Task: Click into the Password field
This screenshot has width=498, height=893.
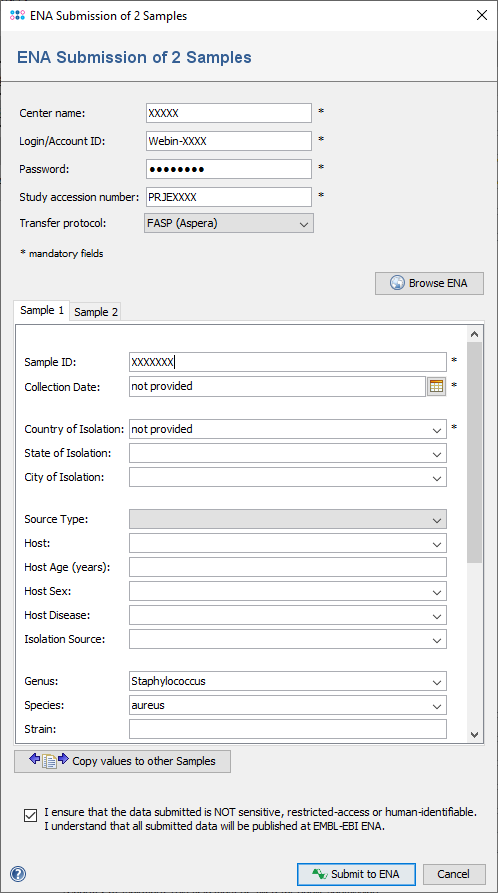Action: 228,169
